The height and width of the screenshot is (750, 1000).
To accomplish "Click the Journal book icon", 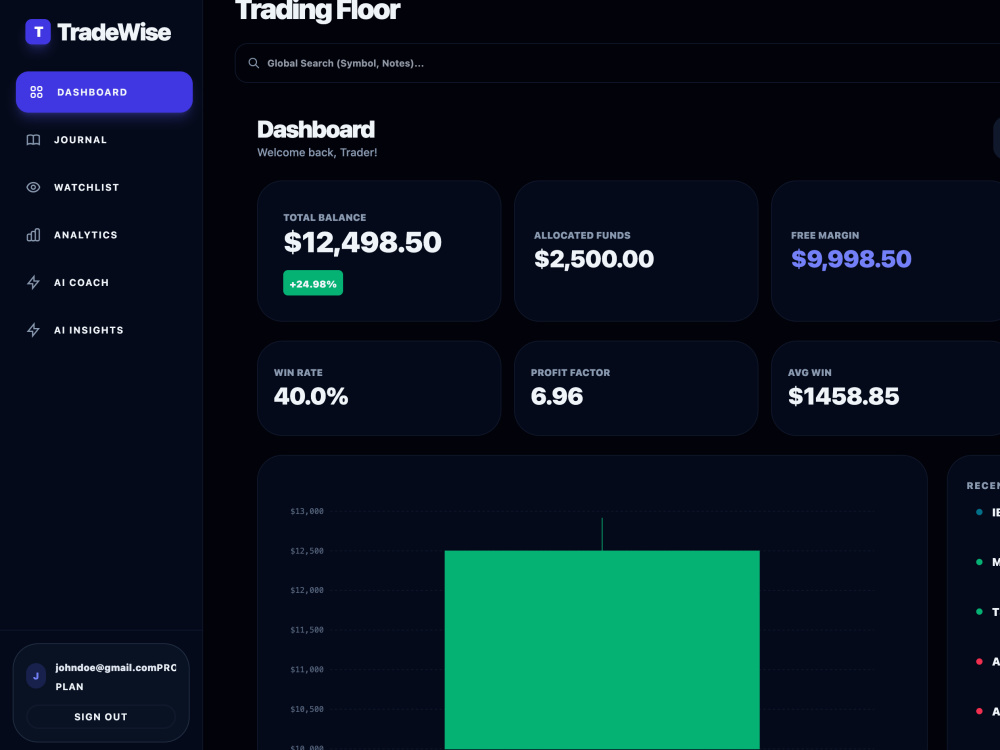I will coord(33,140).
